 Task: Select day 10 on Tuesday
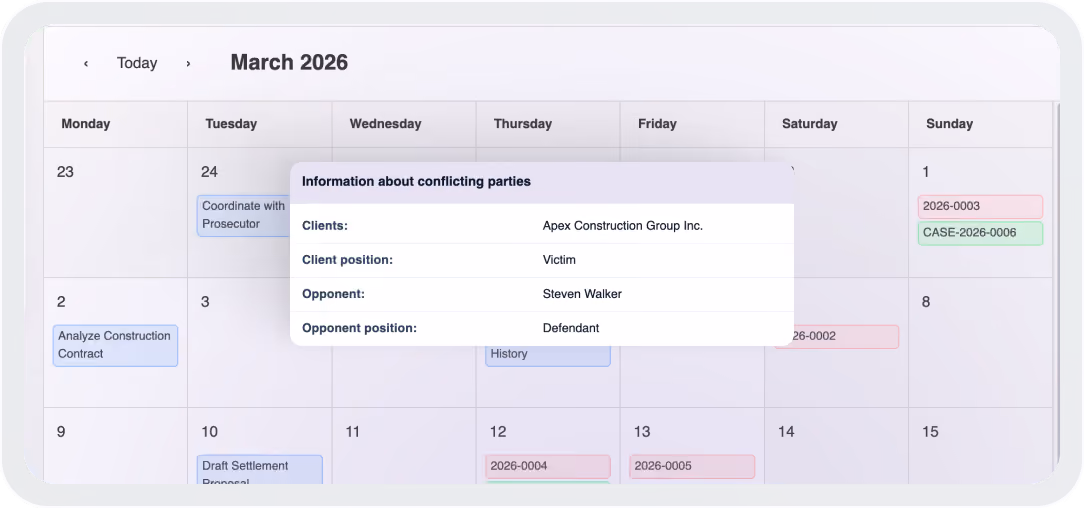point(209,432)
